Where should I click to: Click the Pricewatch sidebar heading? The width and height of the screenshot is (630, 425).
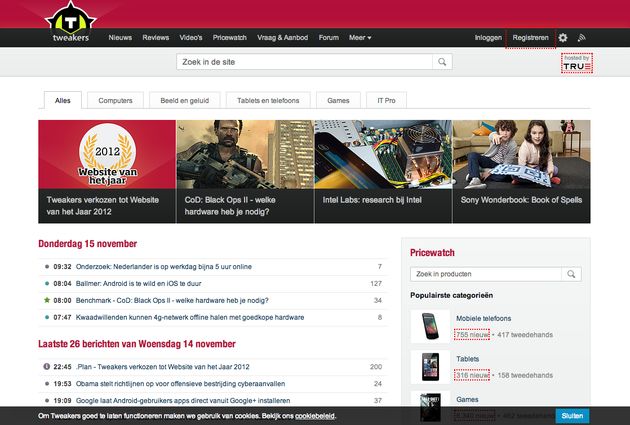(432, 253)
